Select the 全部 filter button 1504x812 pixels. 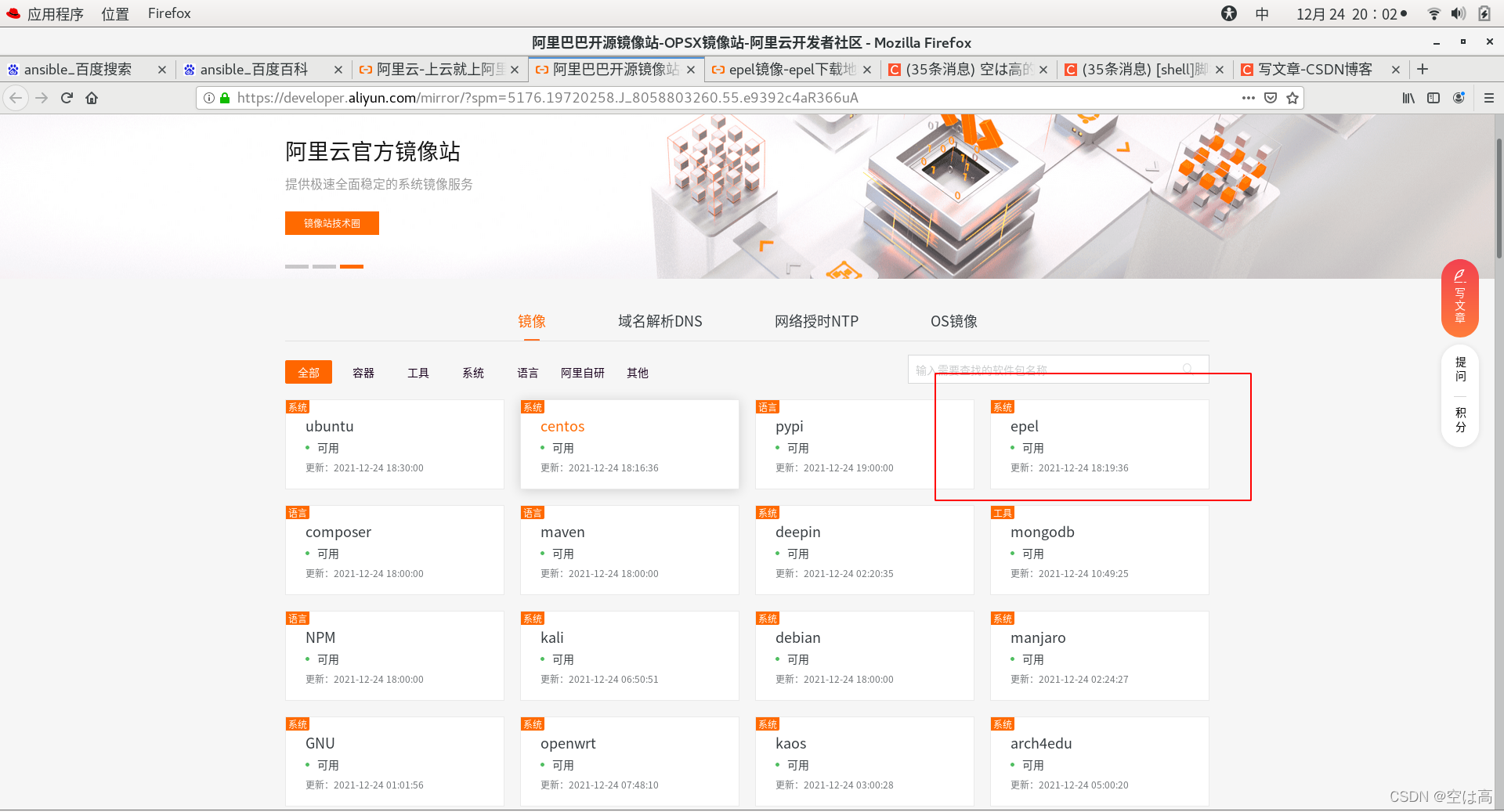click(x=309, y=373)
